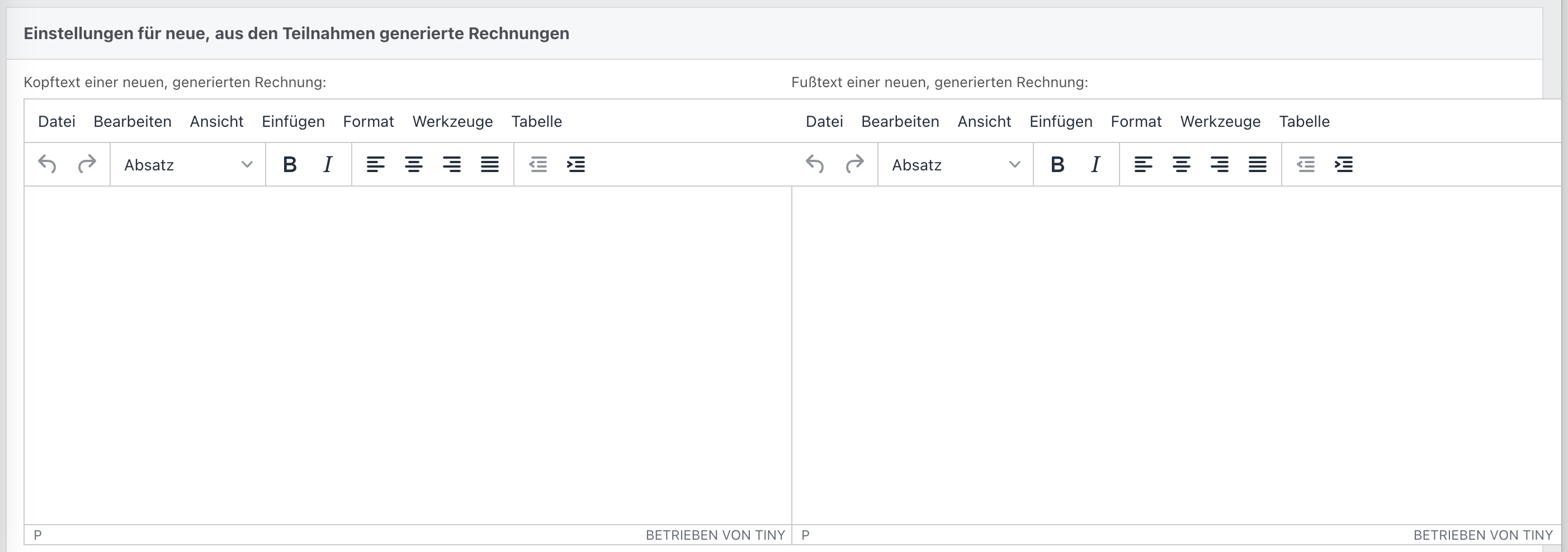Open Absatz format dropdown in Kopftext editor
Screen dimensions: 1568x552
click(187, 165)
